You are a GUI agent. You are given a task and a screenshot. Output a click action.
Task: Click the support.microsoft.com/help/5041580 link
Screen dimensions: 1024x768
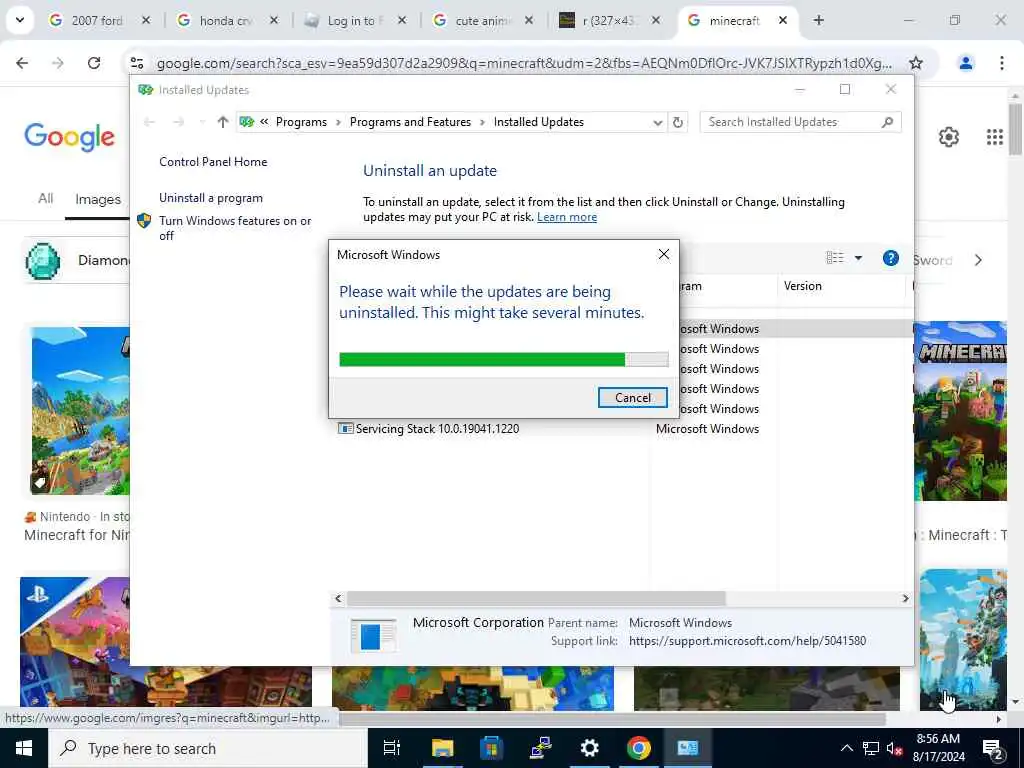point(747,641)
